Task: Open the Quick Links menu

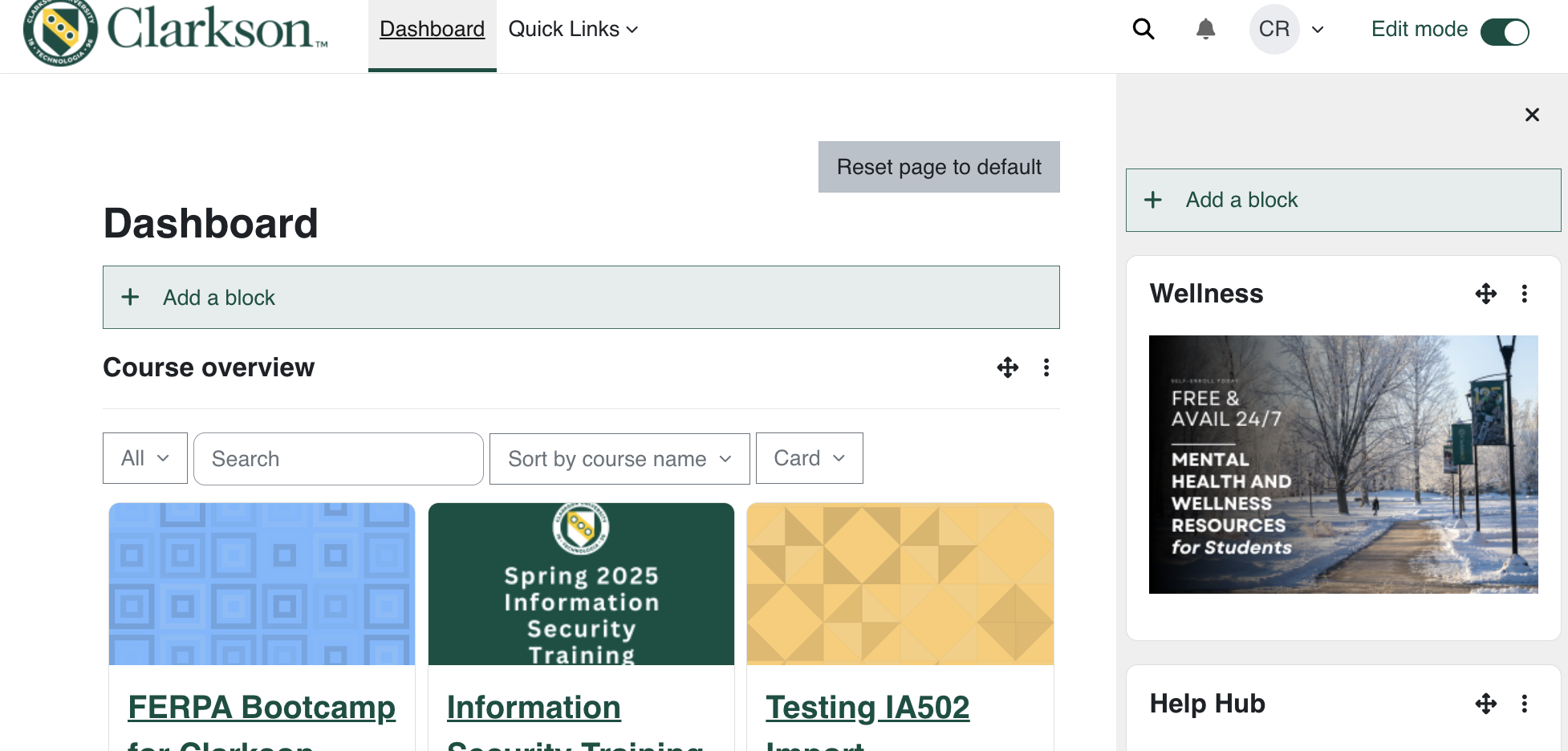Action: point(572,29)
